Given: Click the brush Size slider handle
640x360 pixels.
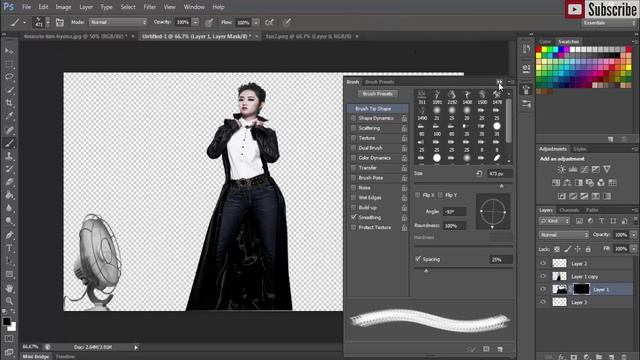Looking at the screenshot, I should [502, 186].
